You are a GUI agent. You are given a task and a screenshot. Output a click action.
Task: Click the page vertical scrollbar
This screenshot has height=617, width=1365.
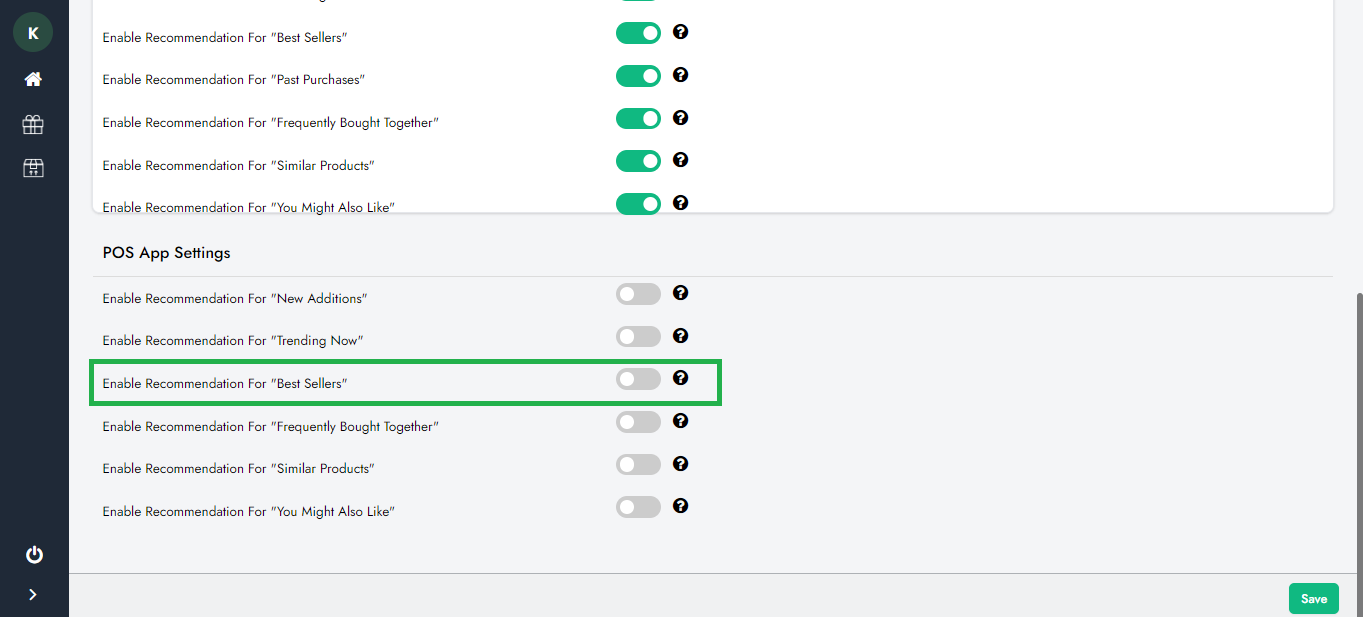tap(1358, 430)
